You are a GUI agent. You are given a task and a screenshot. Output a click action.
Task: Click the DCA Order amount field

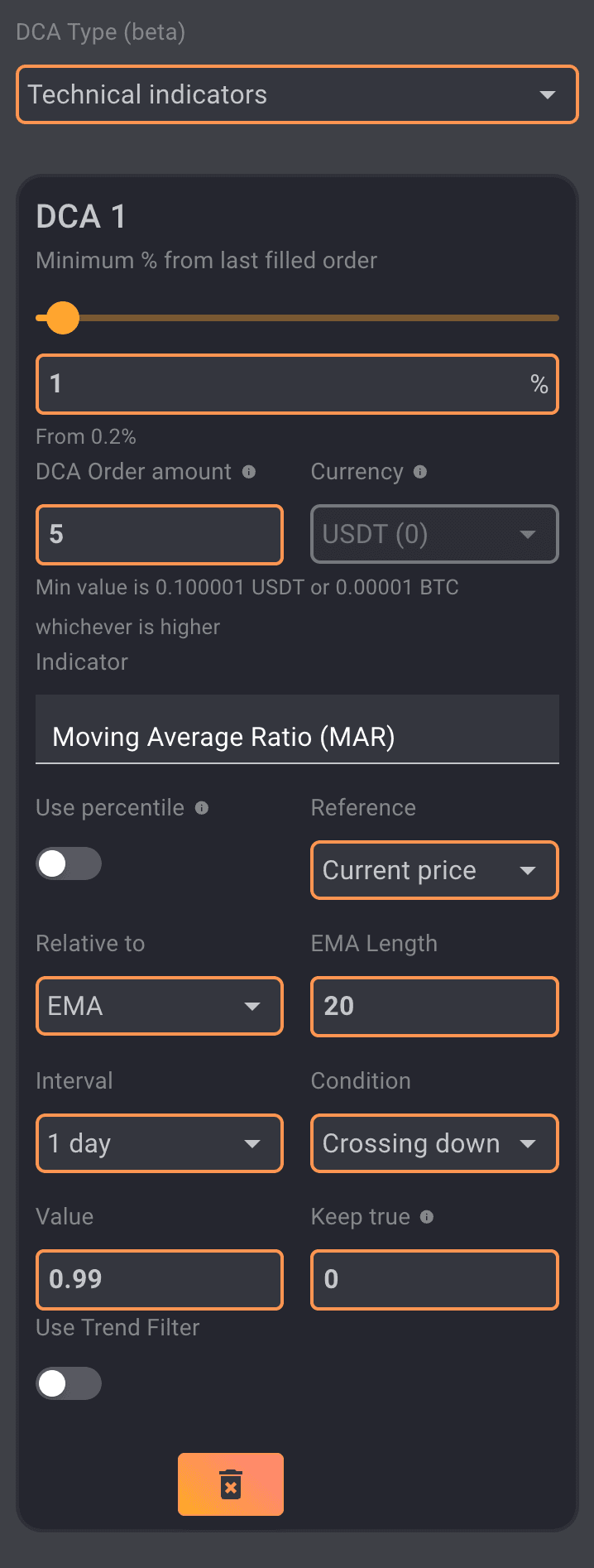(160, 535)
